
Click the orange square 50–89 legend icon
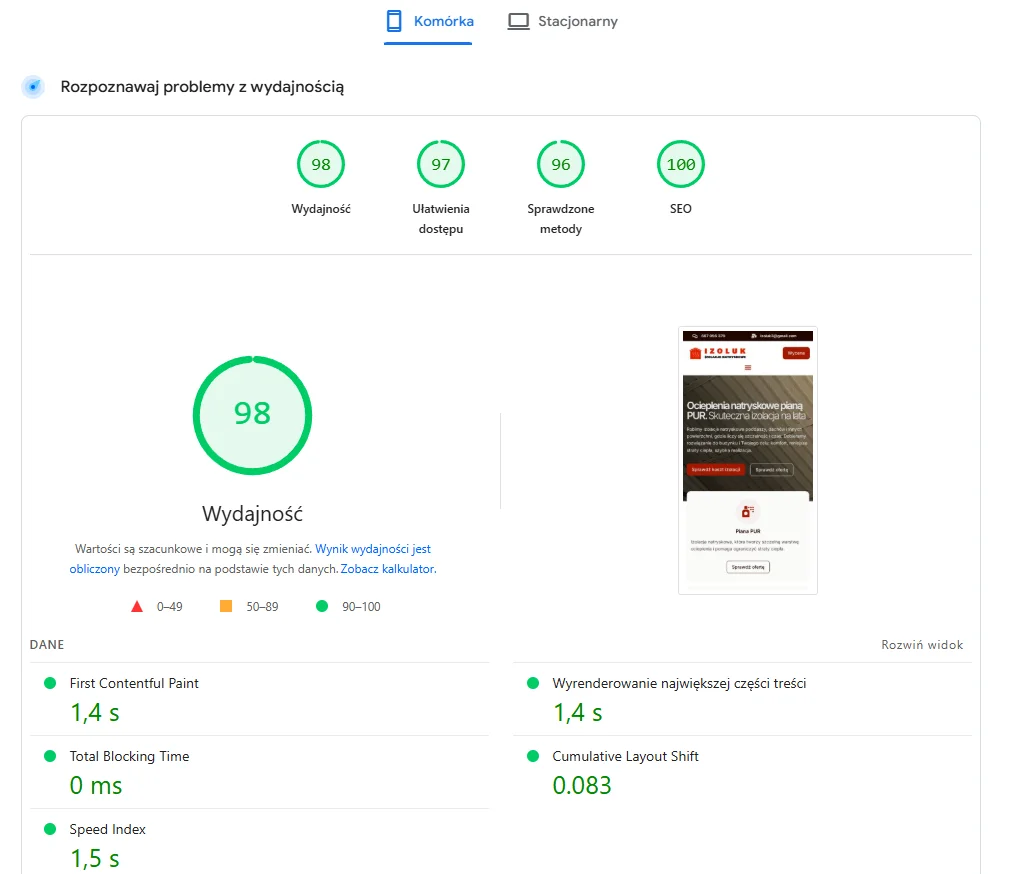coord(226,606)
